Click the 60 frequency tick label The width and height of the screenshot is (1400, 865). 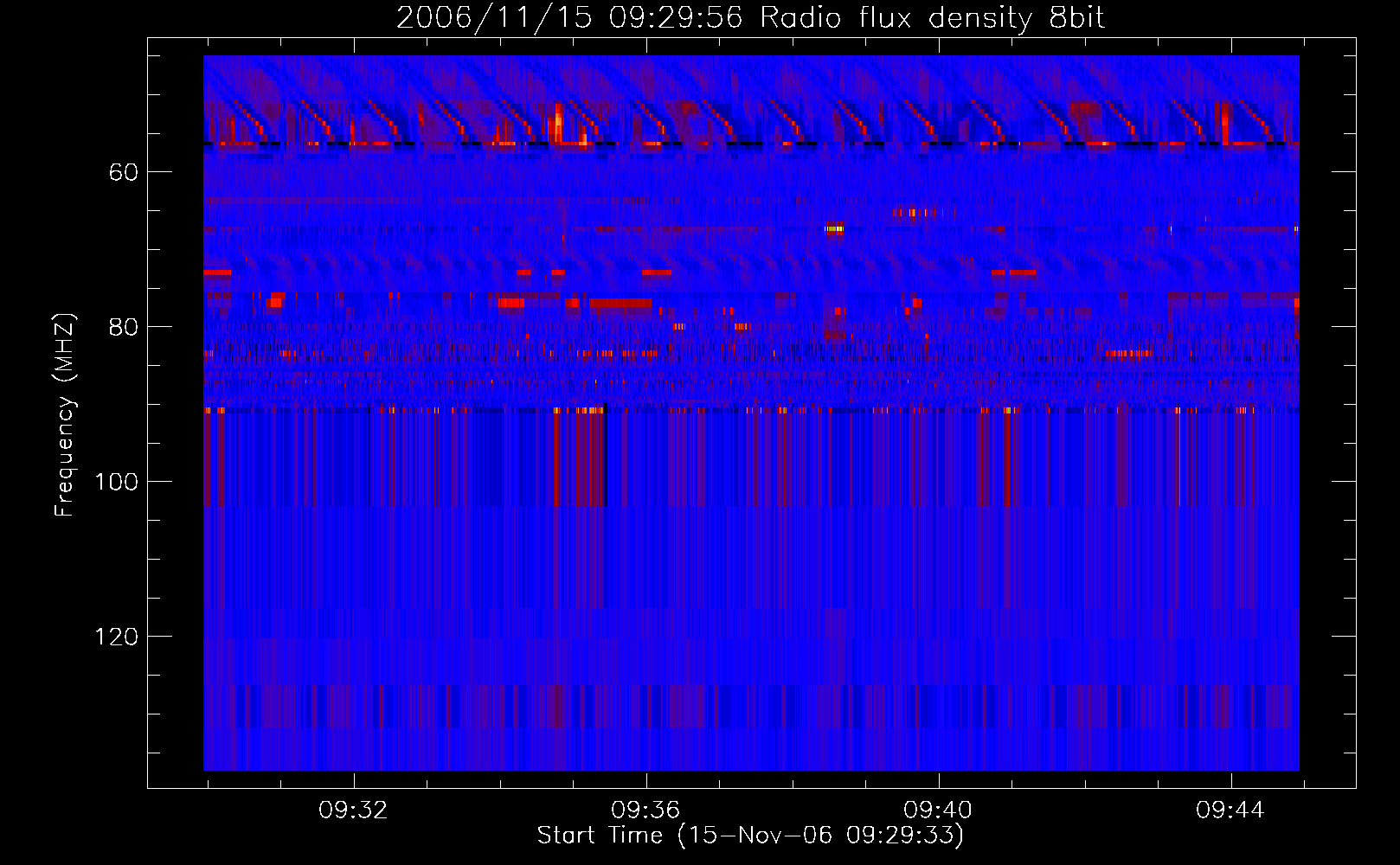tap(124, 172)
